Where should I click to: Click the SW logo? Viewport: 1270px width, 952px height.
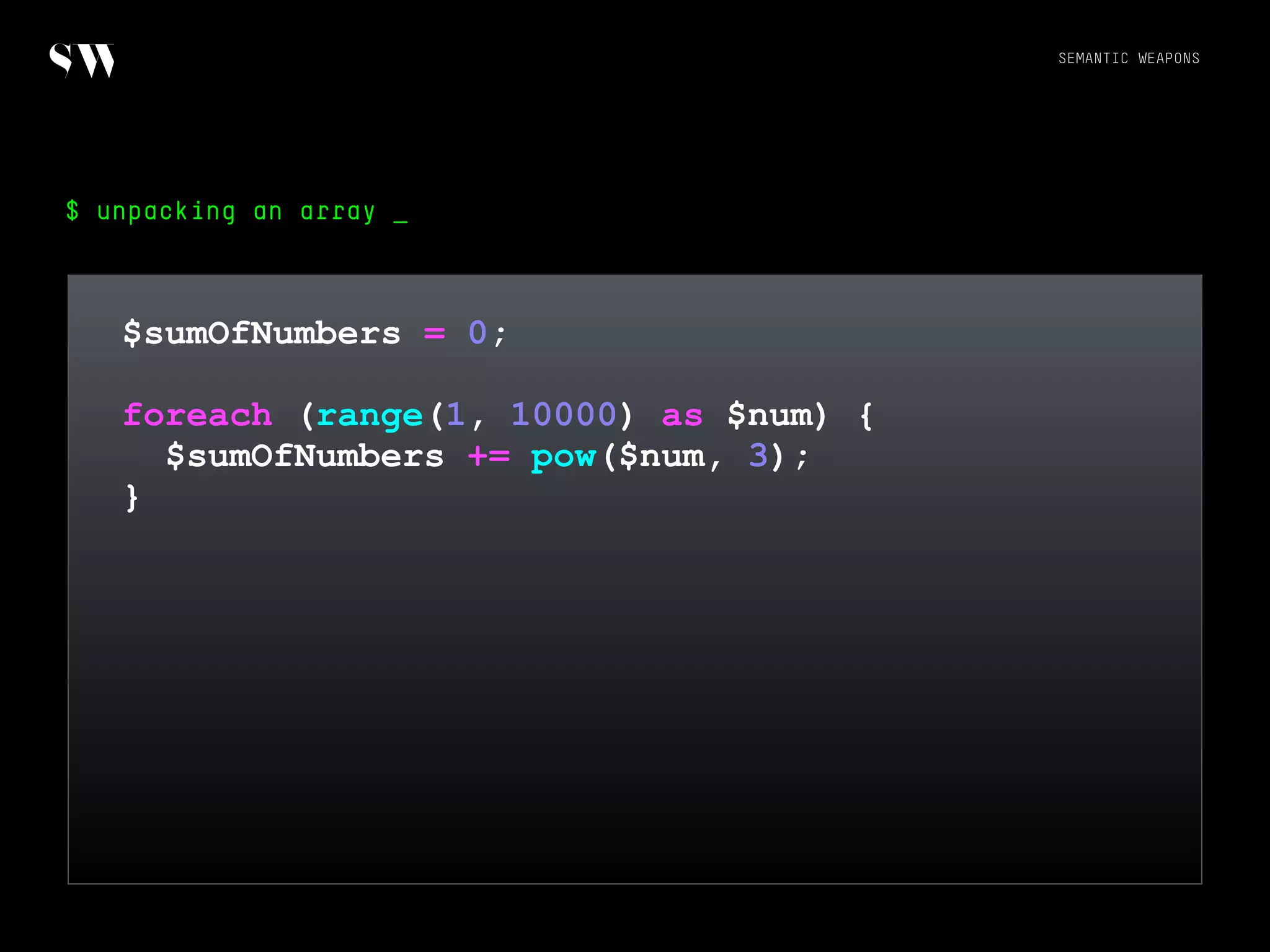pyautogui.click(x=82, y=60)
